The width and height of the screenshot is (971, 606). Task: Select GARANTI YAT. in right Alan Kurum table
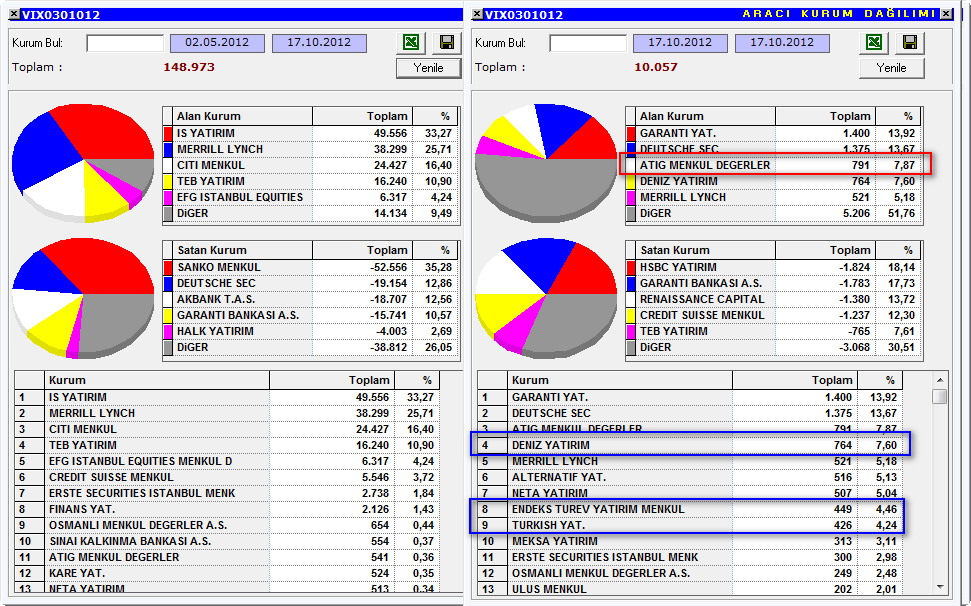[x=774, y=133]
